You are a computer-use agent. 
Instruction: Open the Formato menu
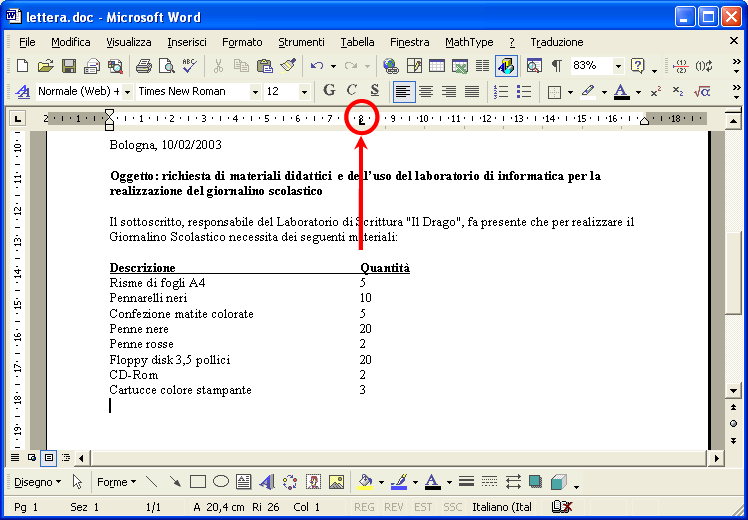[242, 42]
